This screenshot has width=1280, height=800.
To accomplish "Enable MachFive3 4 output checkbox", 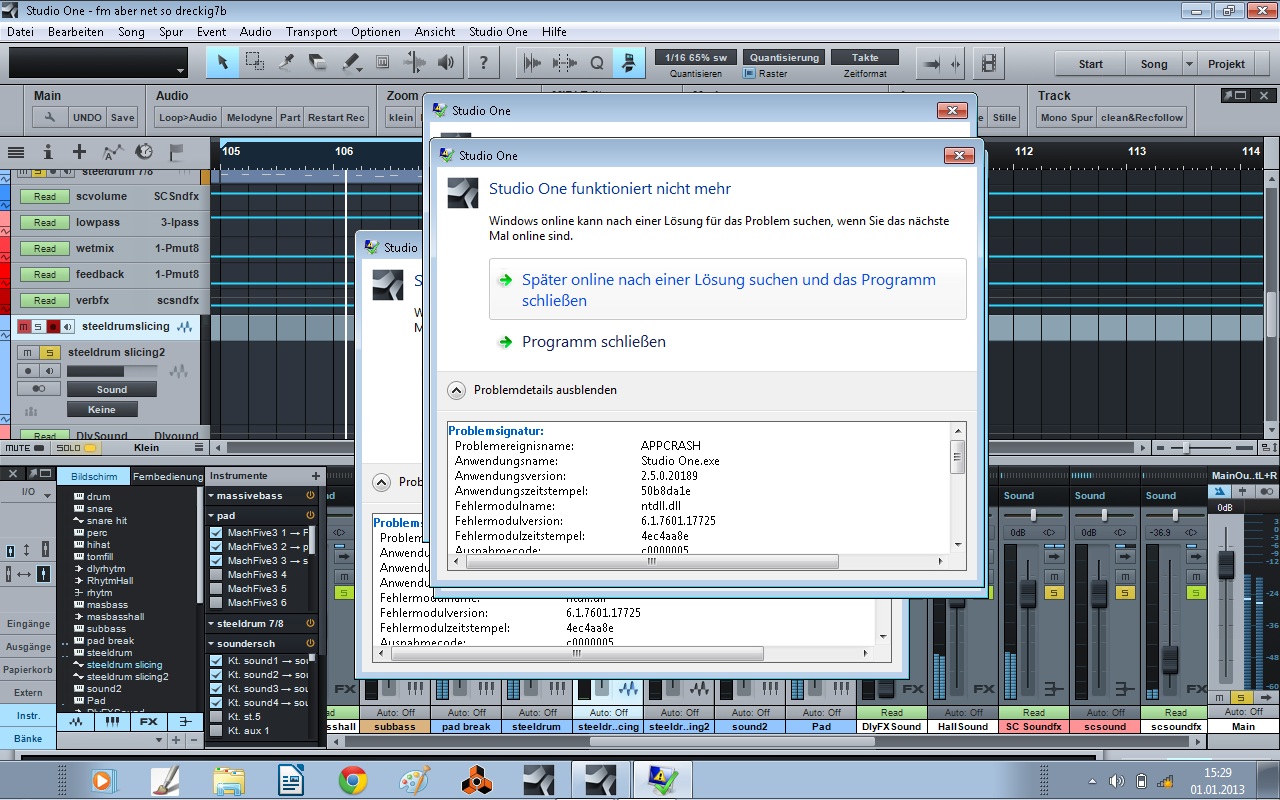I will pos(216,575).
